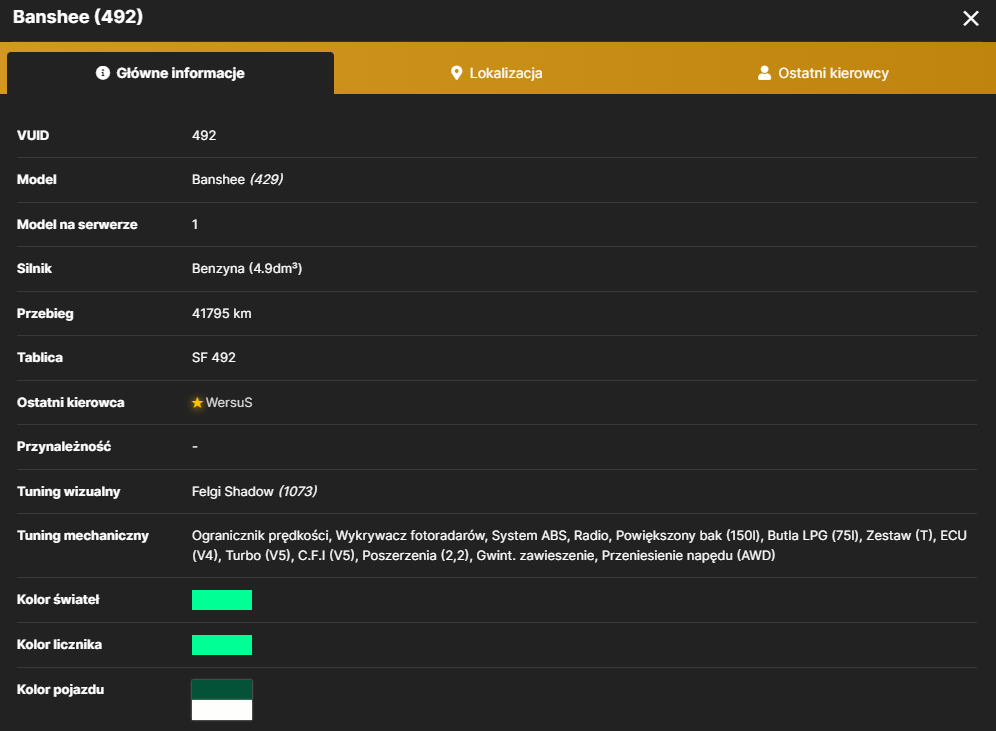Open the Główne informacje tab

[170, 73]
